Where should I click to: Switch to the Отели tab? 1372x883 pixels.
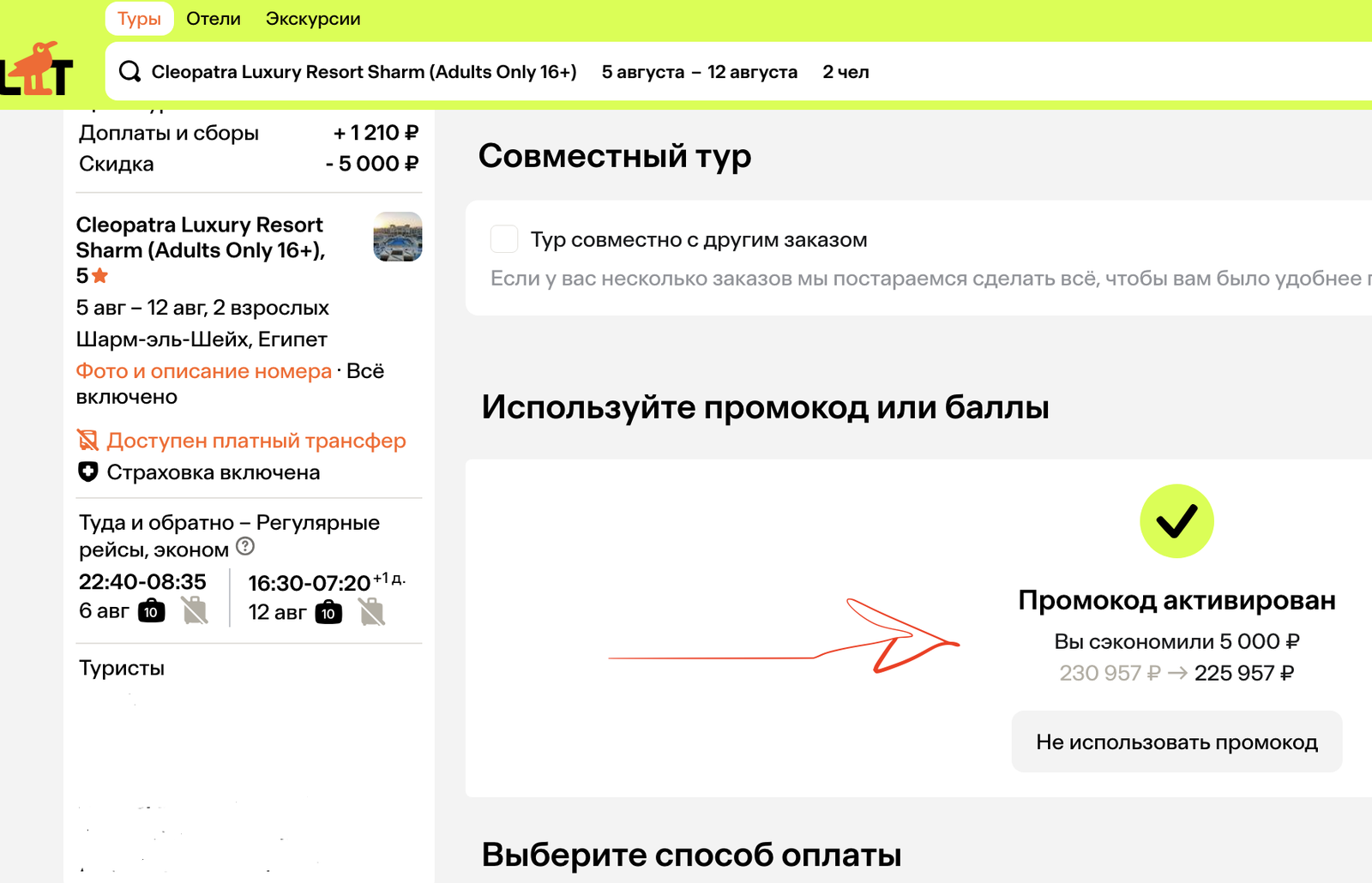[214, 19]
